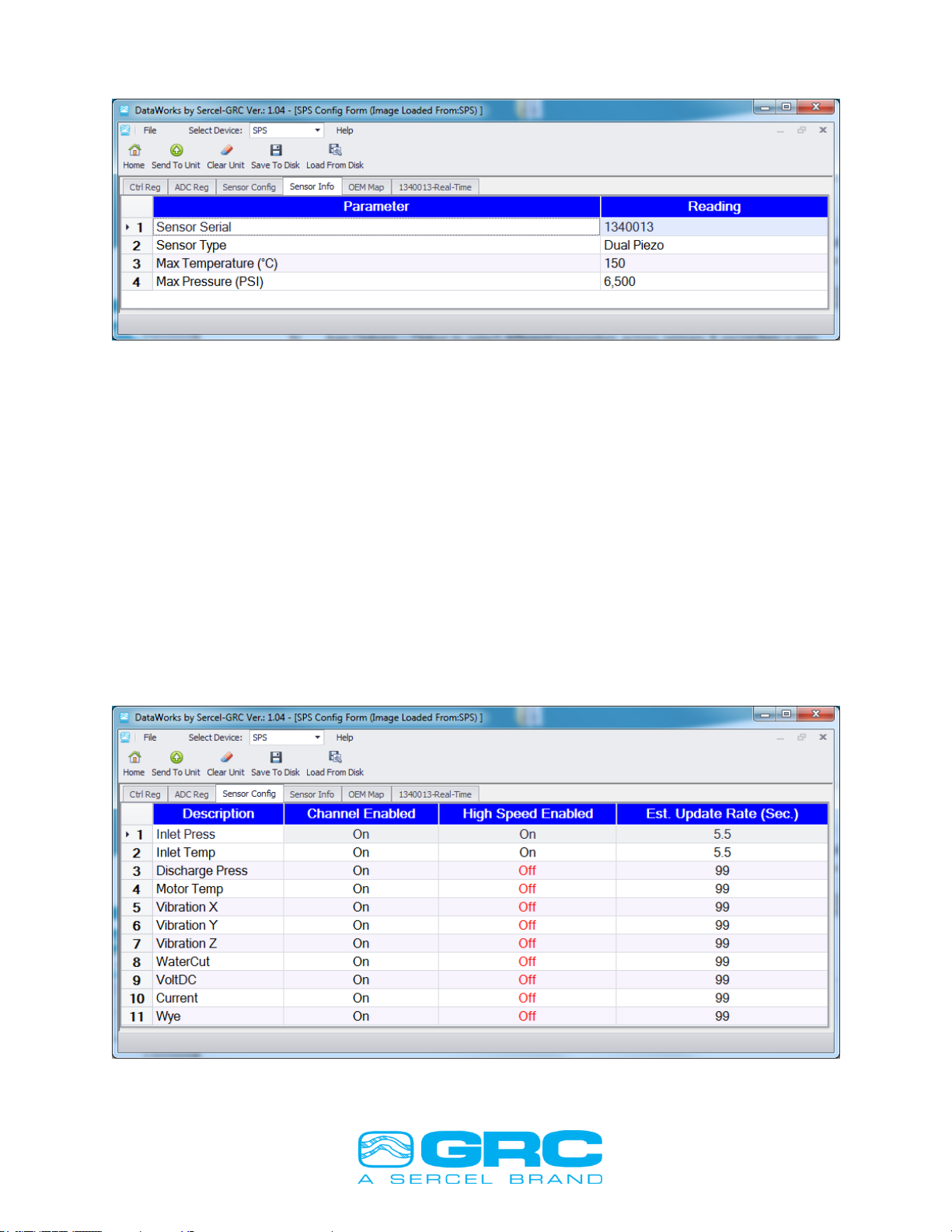
Task: Click the High Speed Enabled column header
Action: [x=528, y=814]
